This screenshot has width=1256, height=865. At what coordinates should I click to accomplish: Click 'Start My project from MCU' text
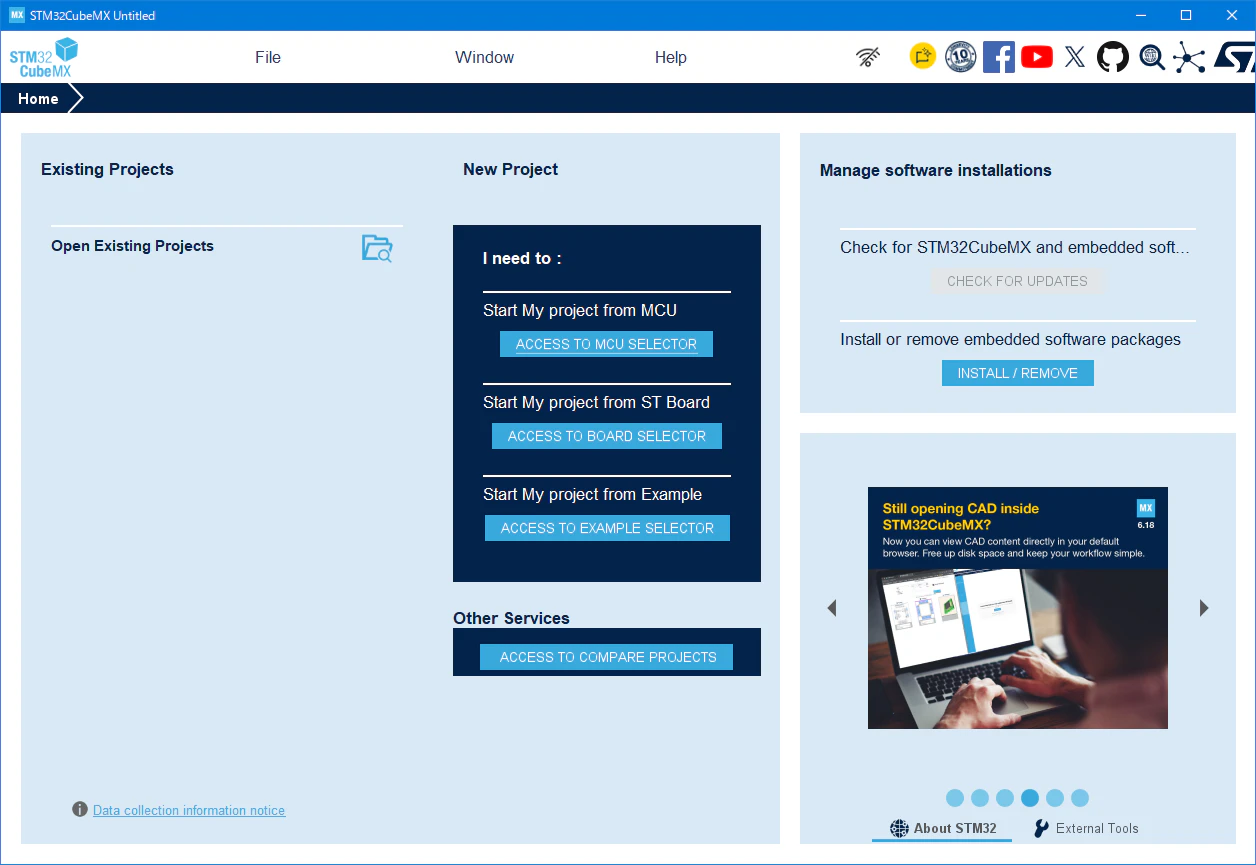click(x=580, y=310)
